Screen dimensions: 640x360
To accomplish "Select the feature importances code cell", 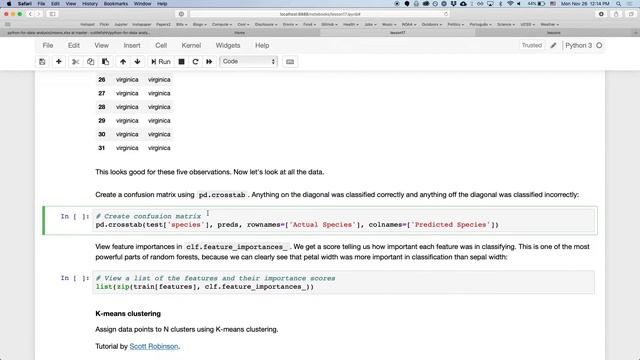I will [344, 282].
